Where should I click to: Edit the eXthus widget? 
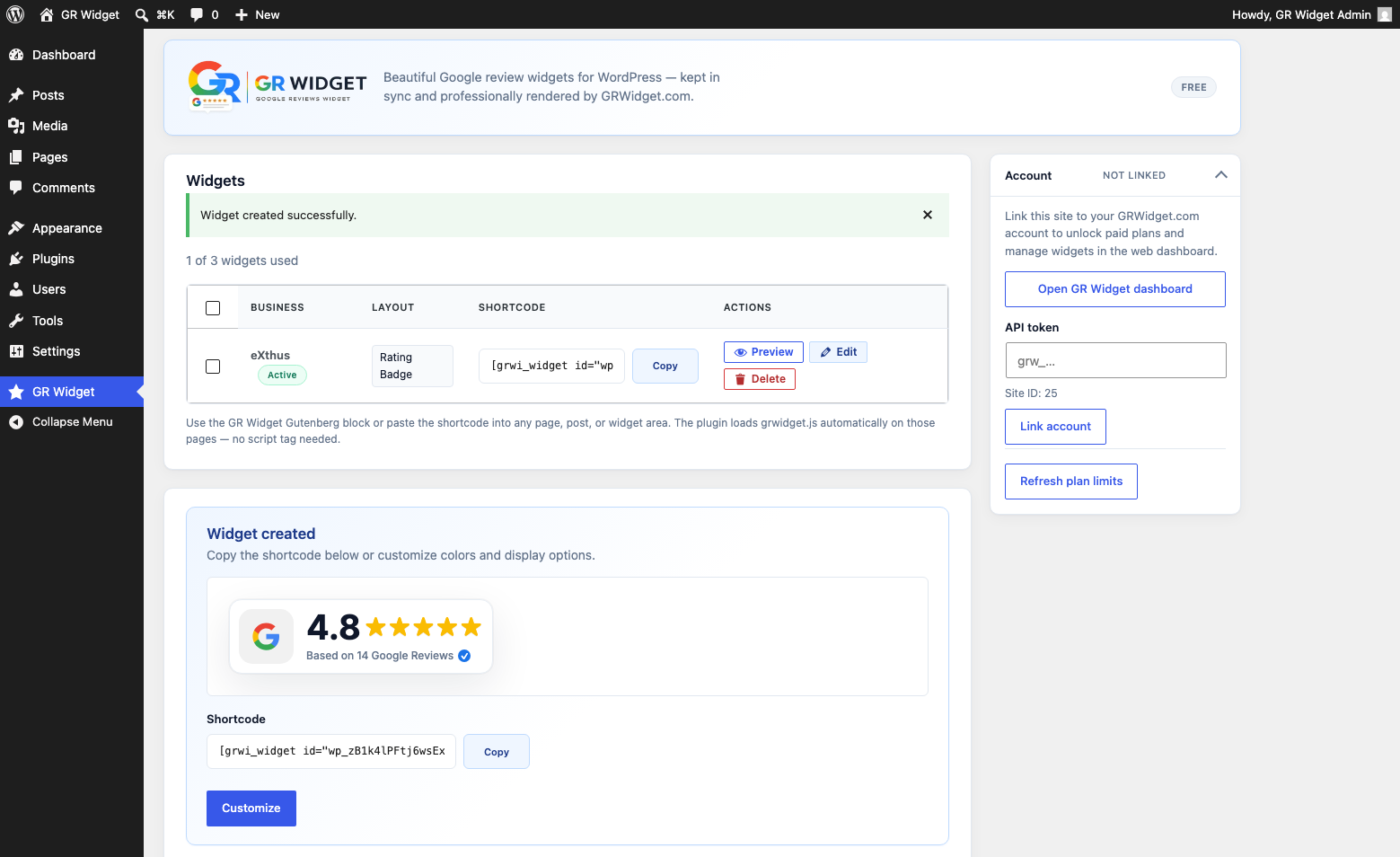click(x=838, y=352)
